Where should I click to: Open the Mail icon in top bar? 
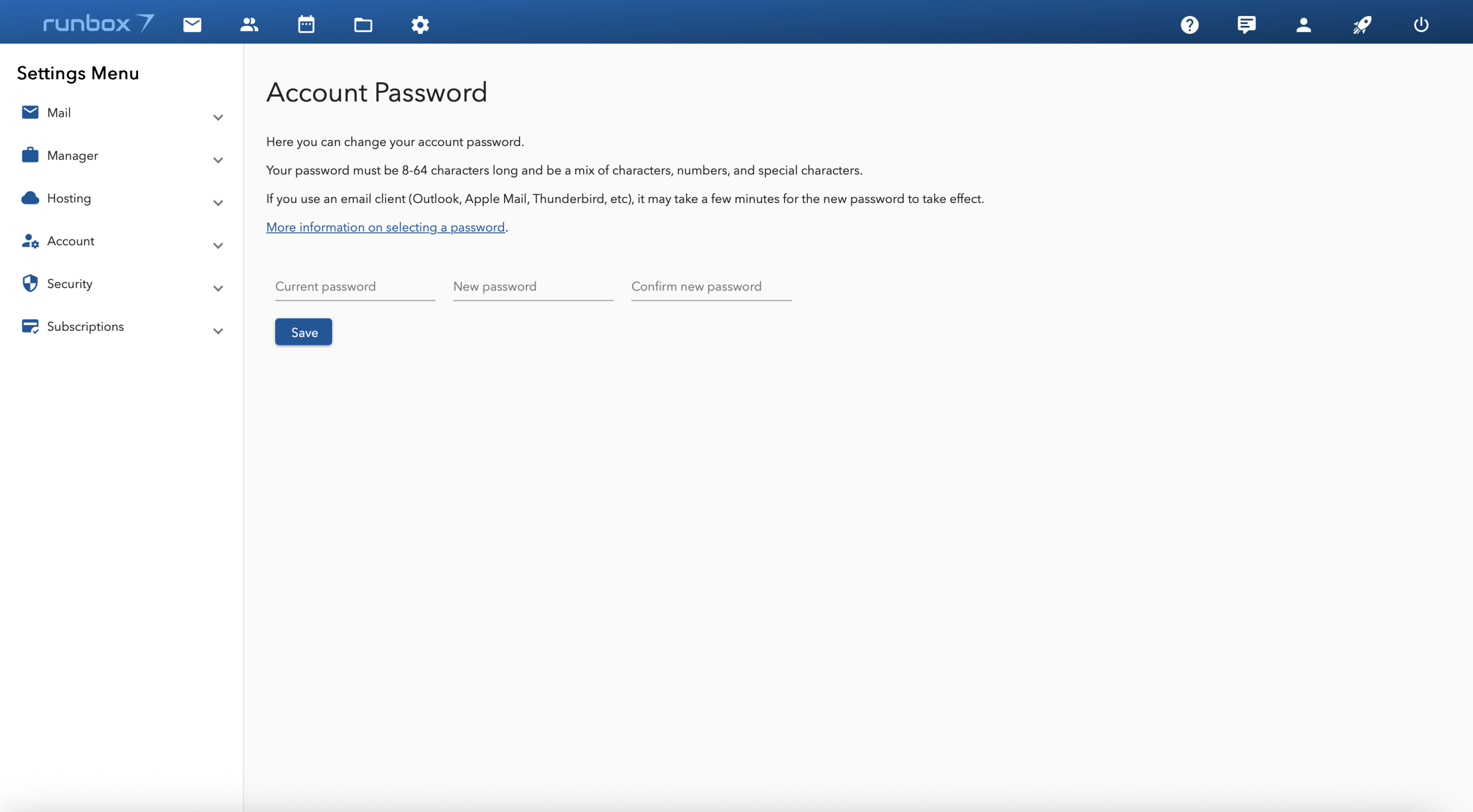click(192, 25)
